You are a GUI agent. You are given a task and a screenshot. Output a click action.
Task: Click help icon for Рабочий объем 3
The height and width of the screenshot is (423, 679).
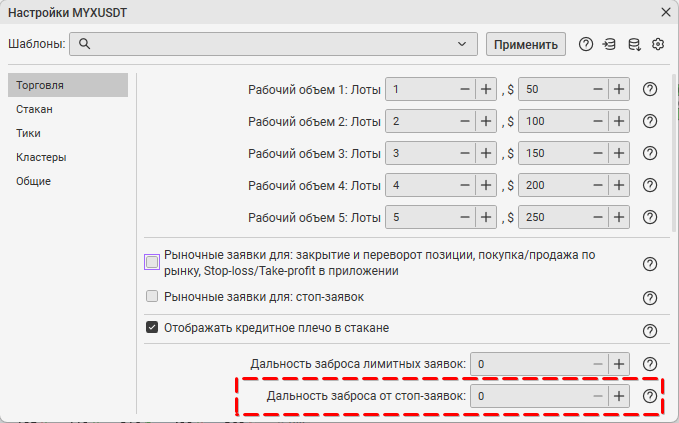click(649, 154)
